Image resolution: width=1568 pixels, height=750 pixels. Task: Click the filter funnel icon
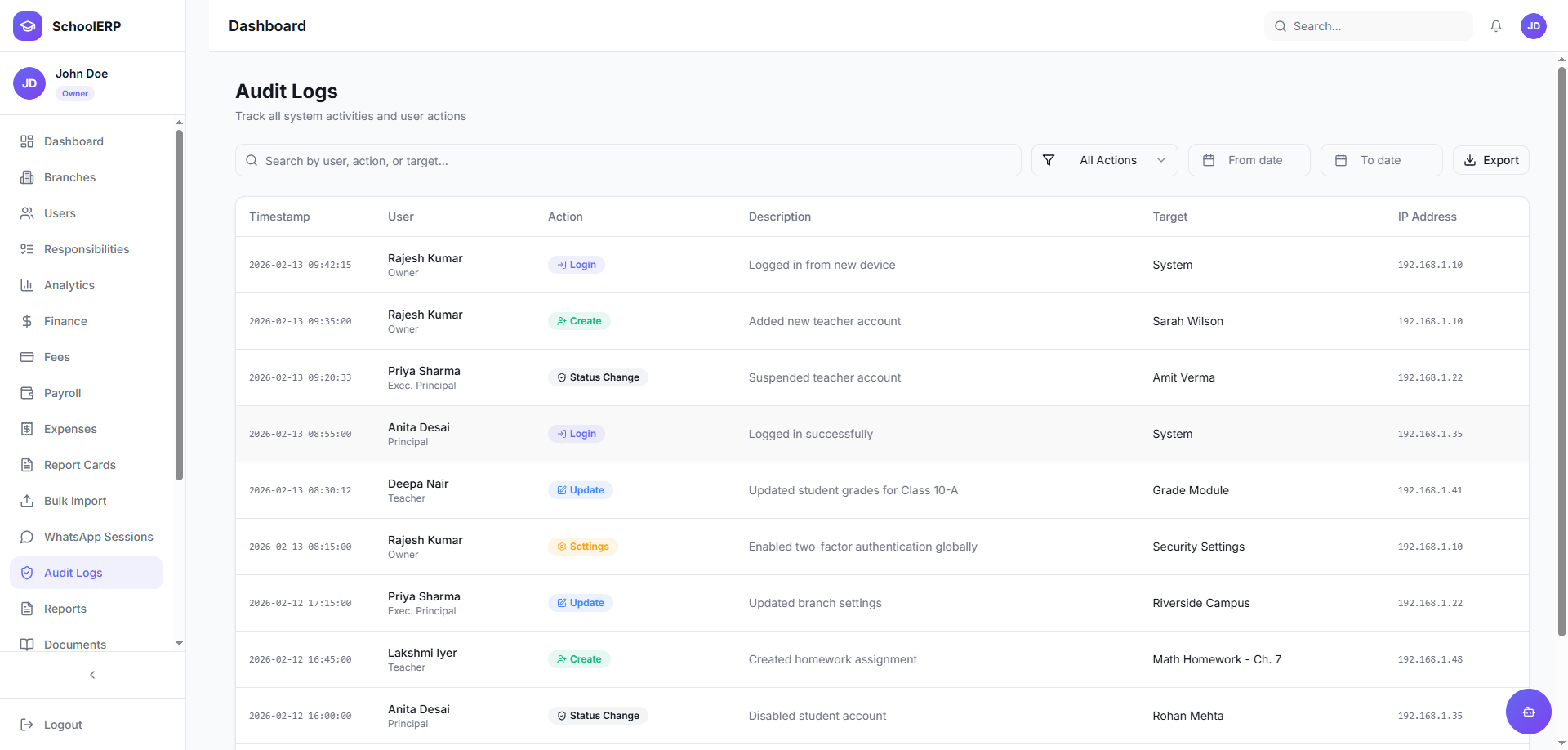pos(1049,160)
